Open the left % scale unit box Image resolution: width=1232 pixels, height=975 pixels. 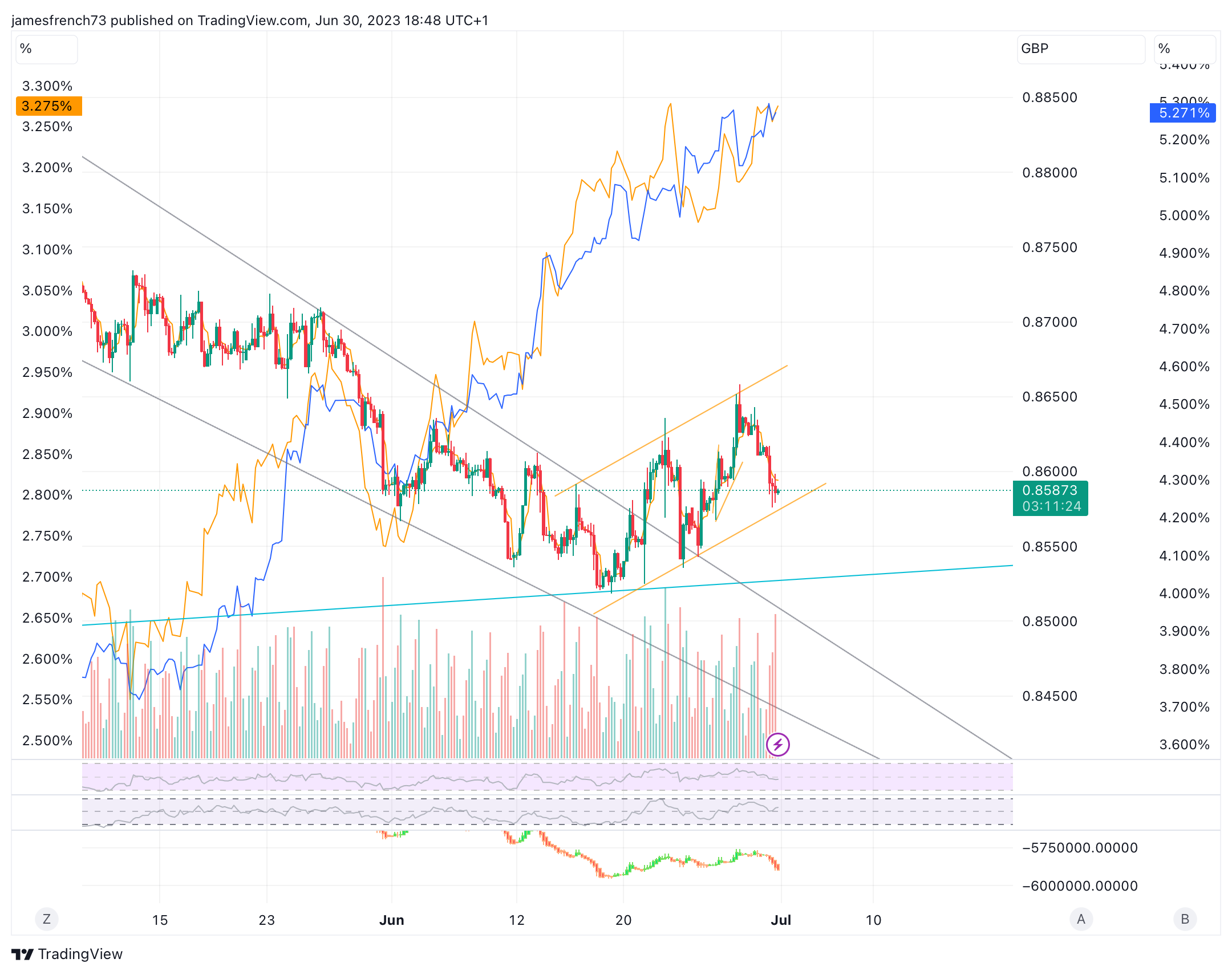coord(47,49)
